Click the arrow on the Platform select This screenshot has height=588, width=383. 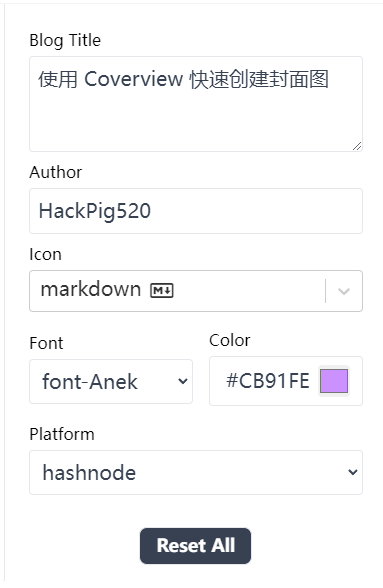click(x=353, y=472)
